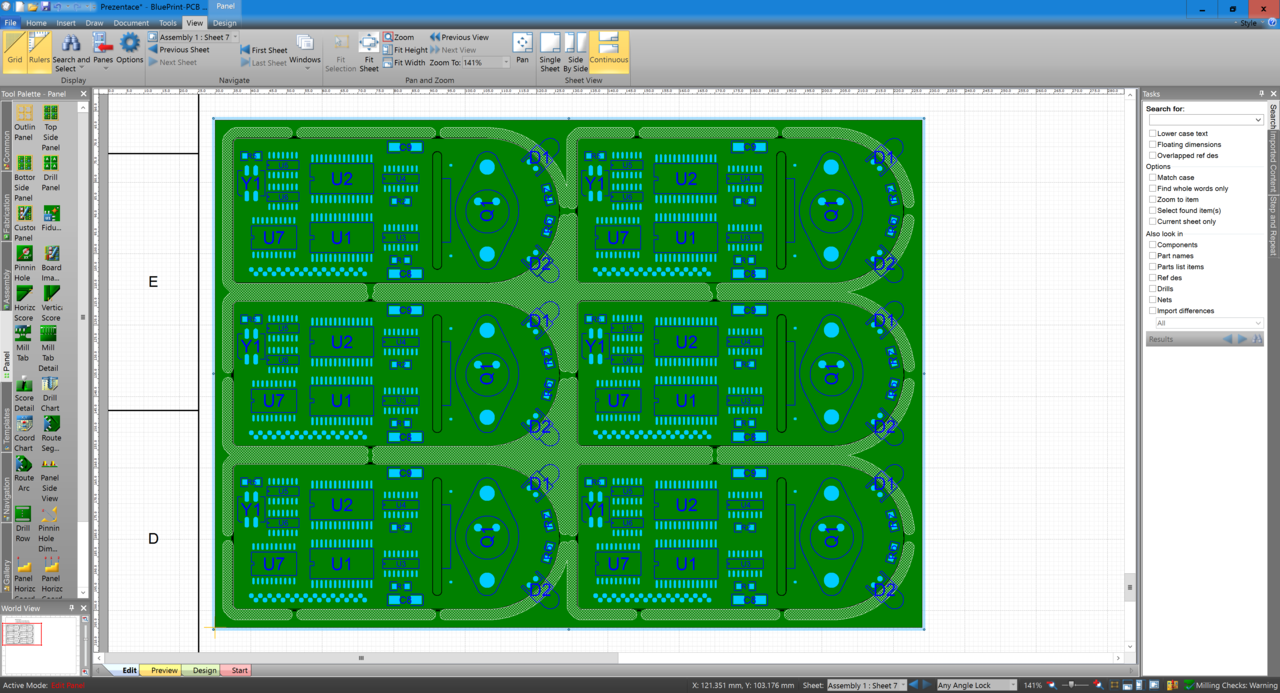Select the Fiducial tool in palette

(x=50, y=220)
